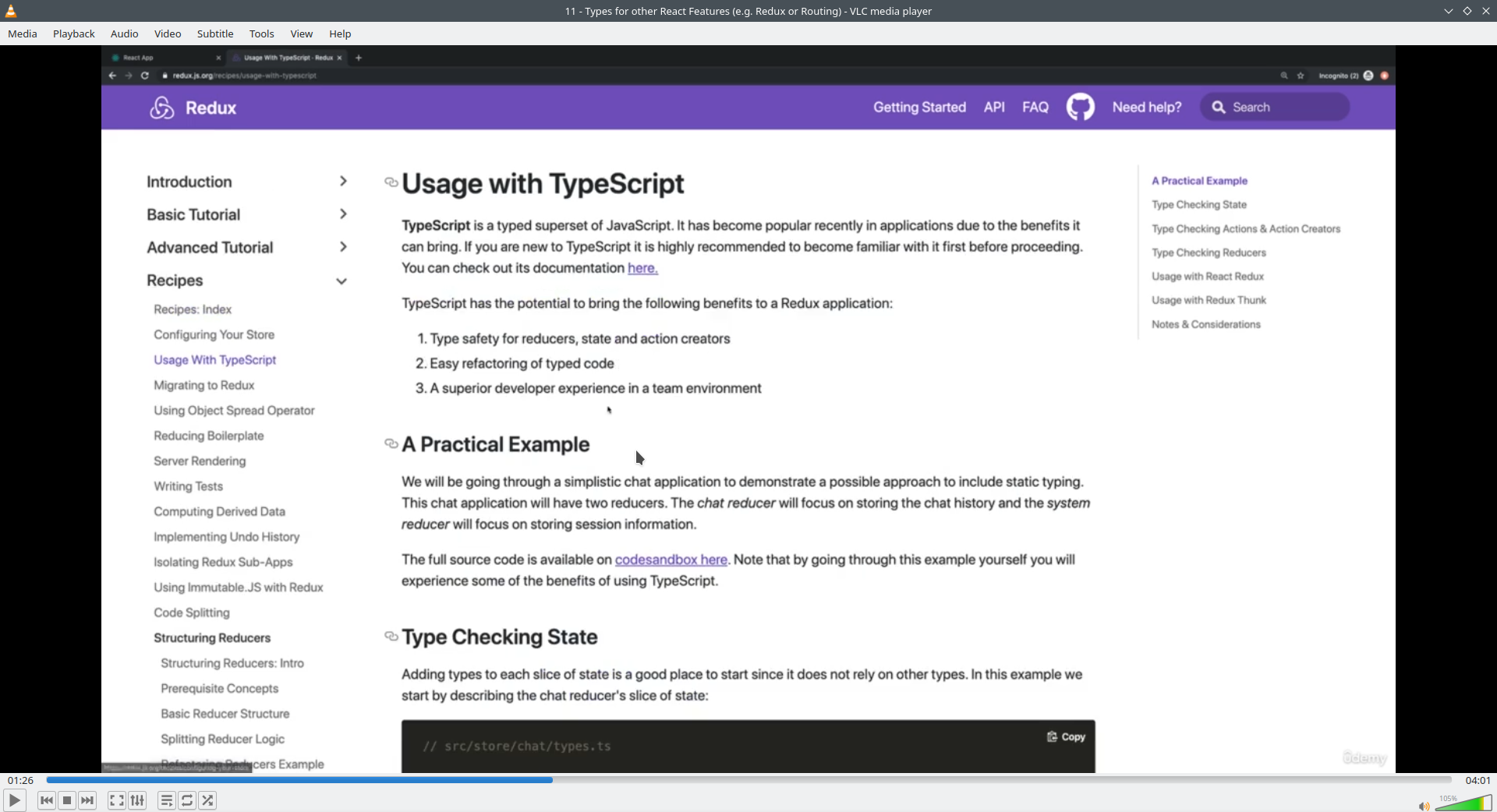1497x812 pixels.
Task: Skip to the previous media item
Action: pyautogui.click(x=47, y=800)
